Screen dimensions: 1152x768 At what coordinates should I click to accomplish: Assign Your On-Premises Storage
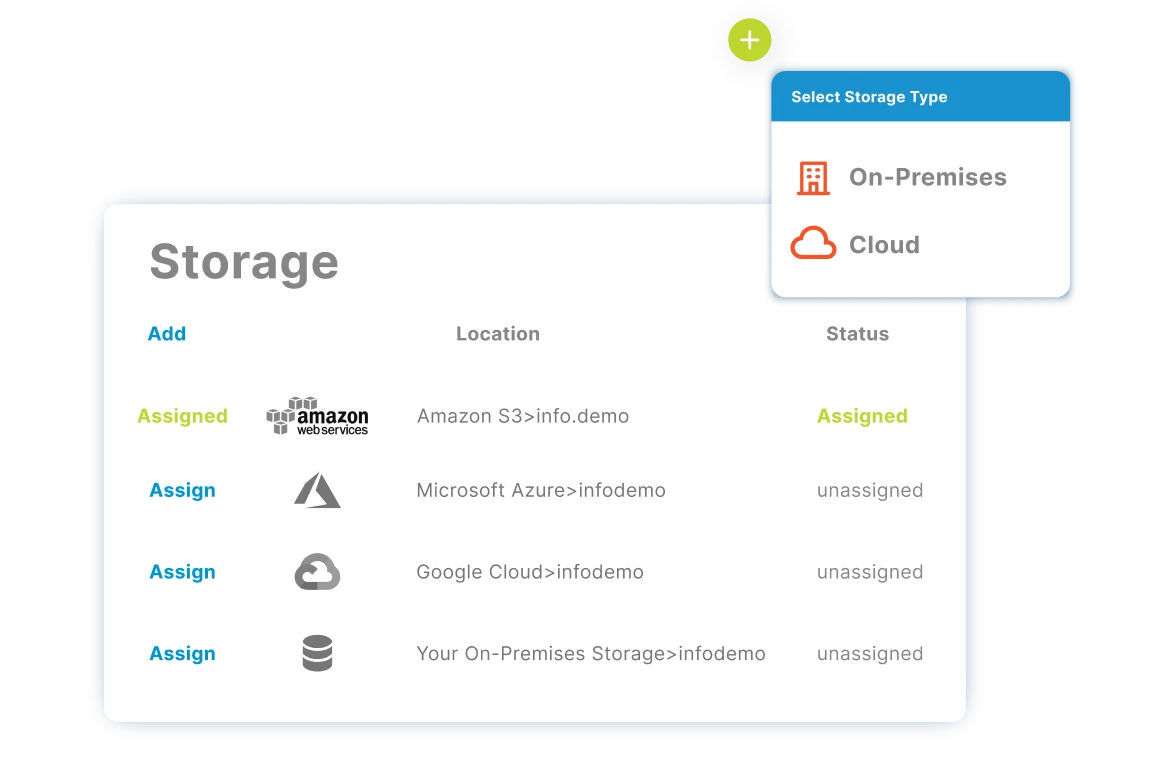[182, 654]
